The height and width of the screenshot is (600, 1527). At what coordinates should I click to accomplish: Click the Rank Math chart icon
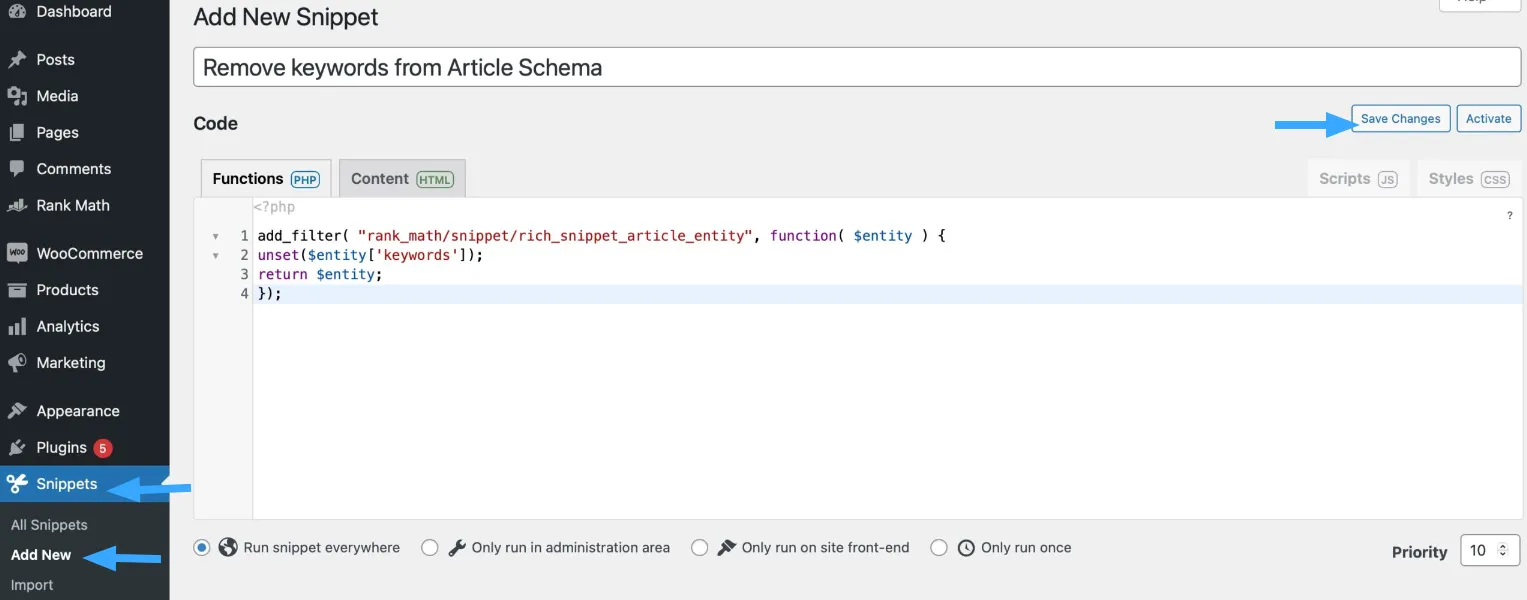pyautogui.click(x=17, y=205)
